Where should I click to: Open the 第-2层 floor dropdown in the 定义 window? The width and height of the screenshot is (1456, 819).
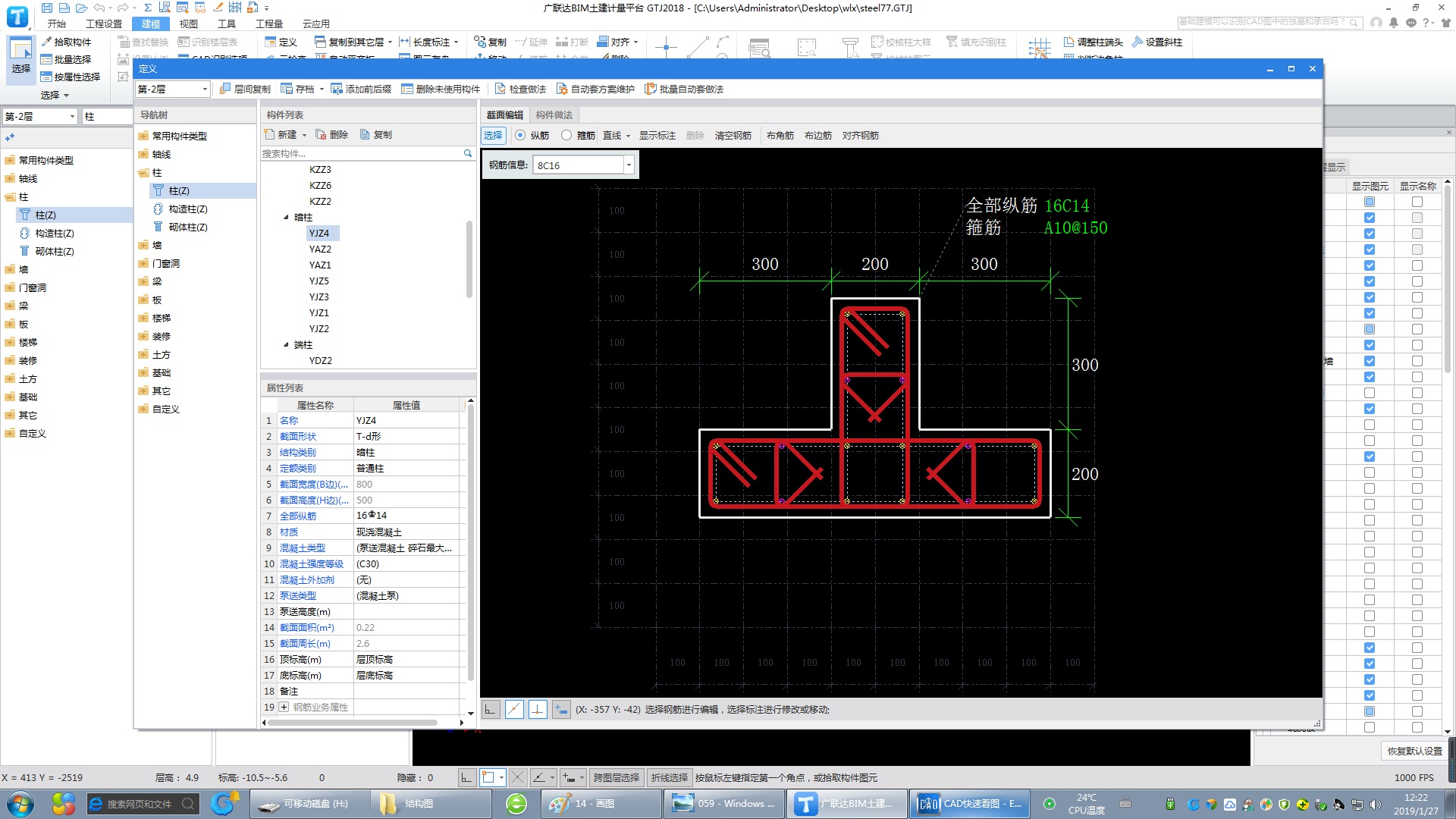pyautogui.click(x=205, y=89)
